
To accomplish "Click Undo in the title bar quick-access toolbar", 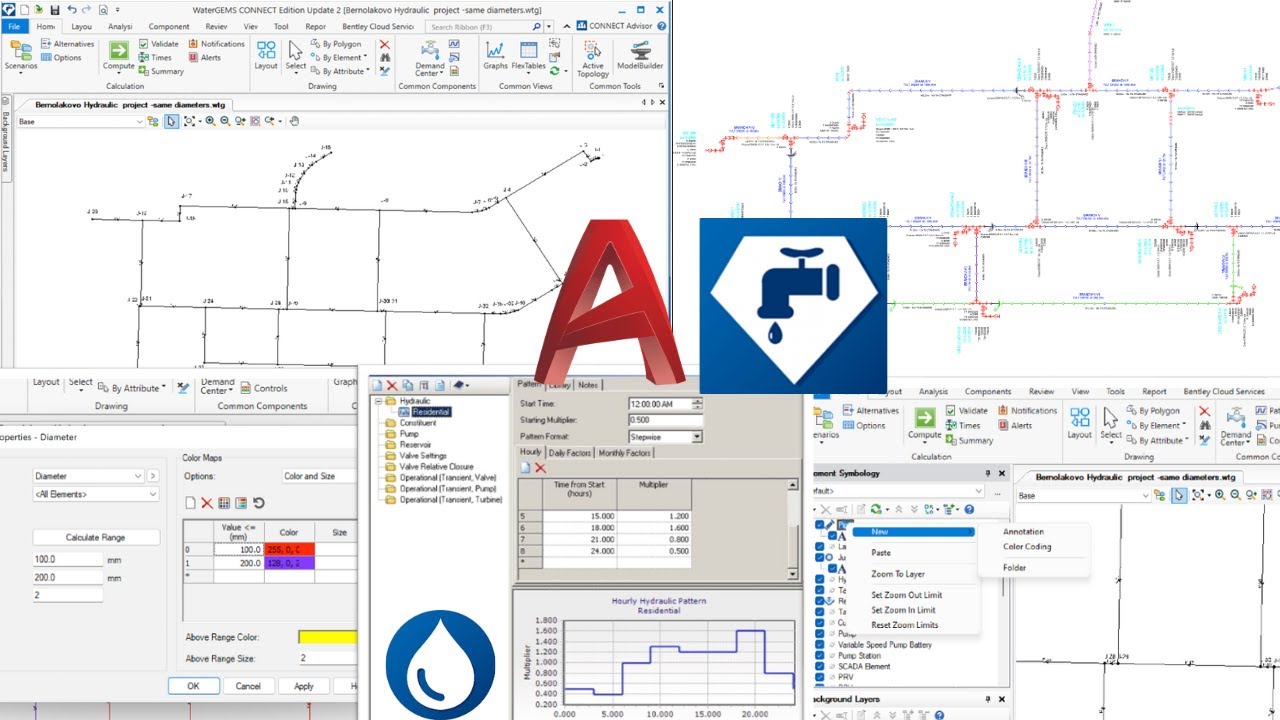I will [72, 9].
